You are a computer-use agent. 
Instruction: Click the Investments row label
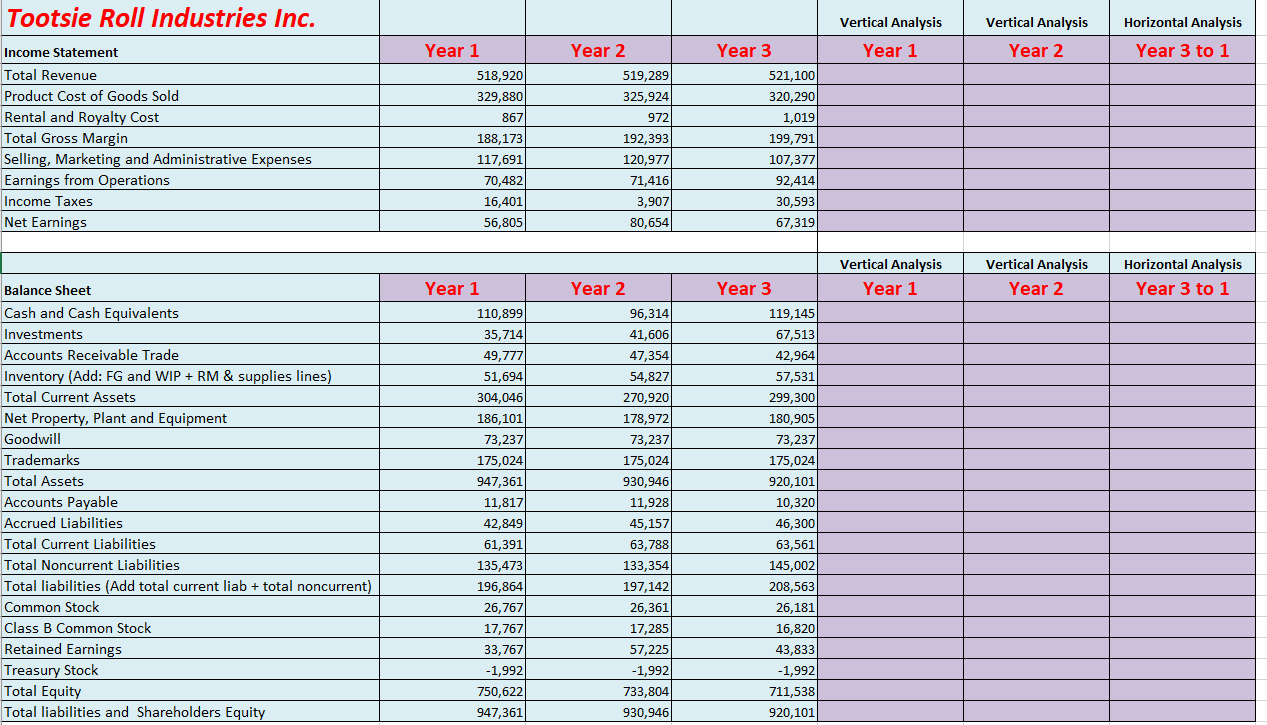190,334
